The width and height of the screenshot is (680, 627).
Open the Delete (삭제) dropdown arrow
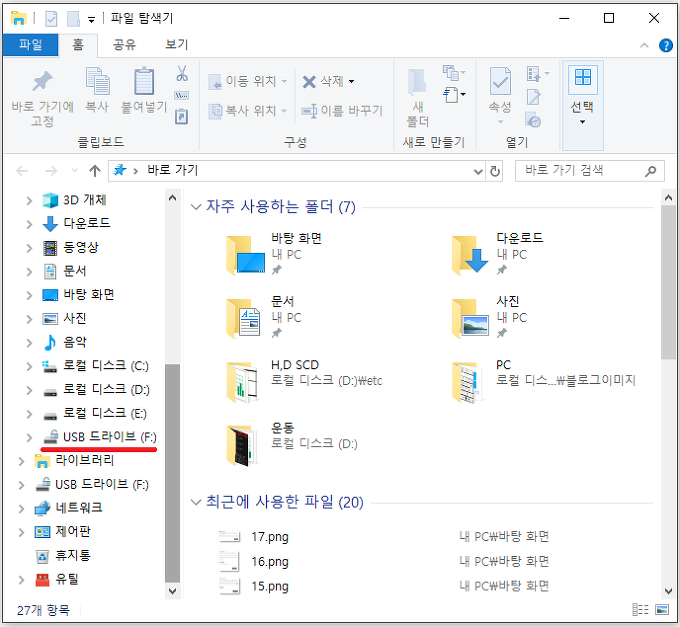(x=351, y=81)
